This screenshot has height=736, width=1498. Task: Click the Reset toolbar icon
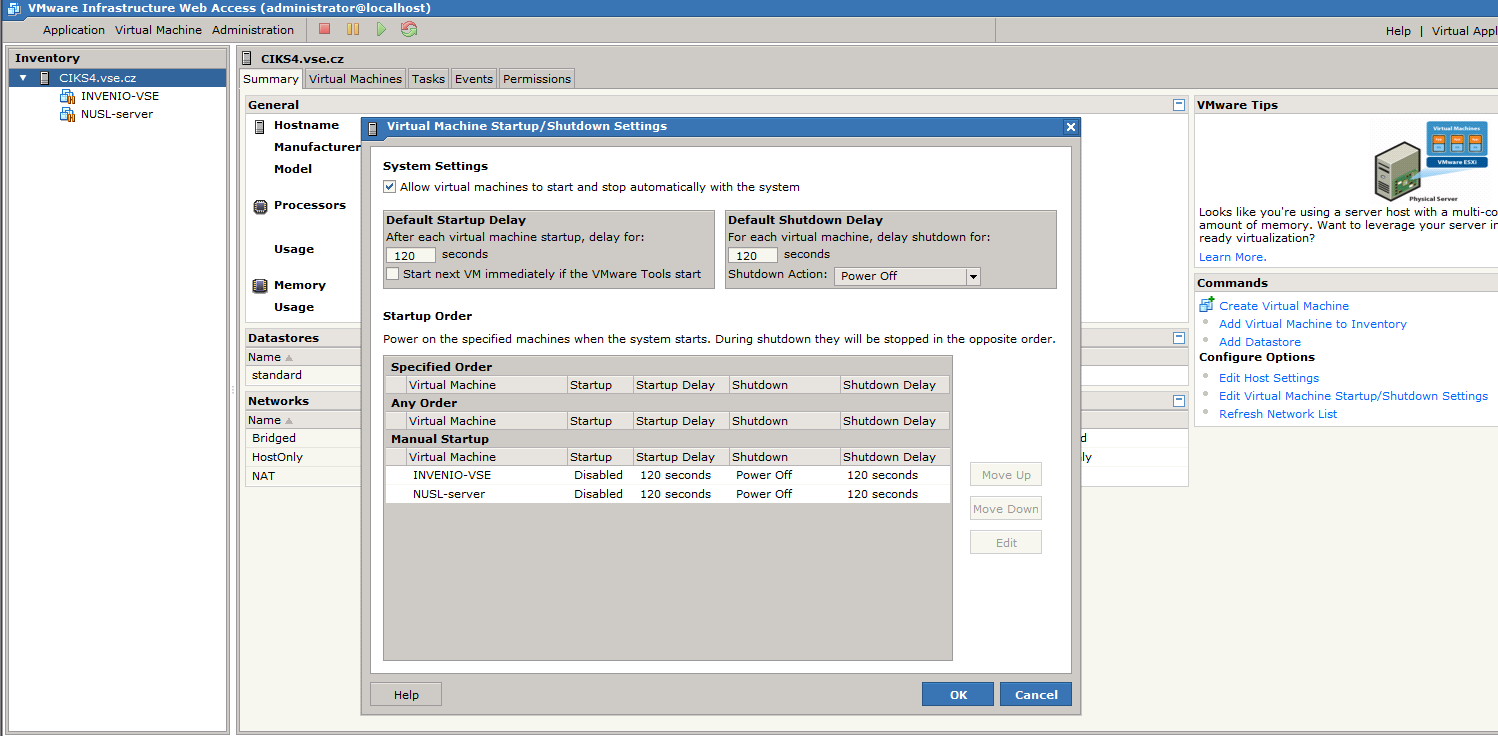click(409, 30)
